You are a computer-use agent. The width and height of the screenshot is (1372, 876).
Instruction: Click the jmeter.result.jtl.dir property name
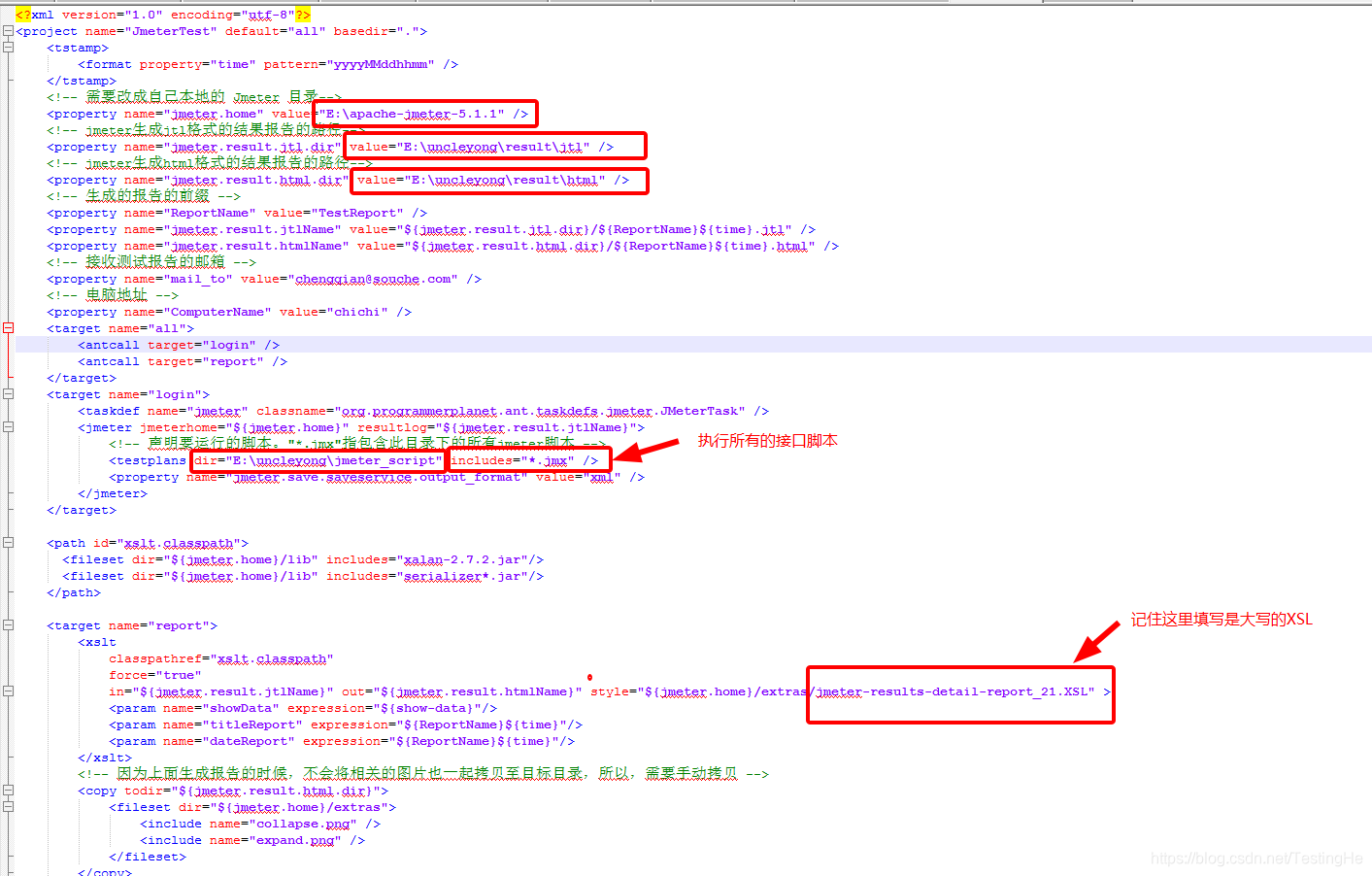click(x=252, y=147)
